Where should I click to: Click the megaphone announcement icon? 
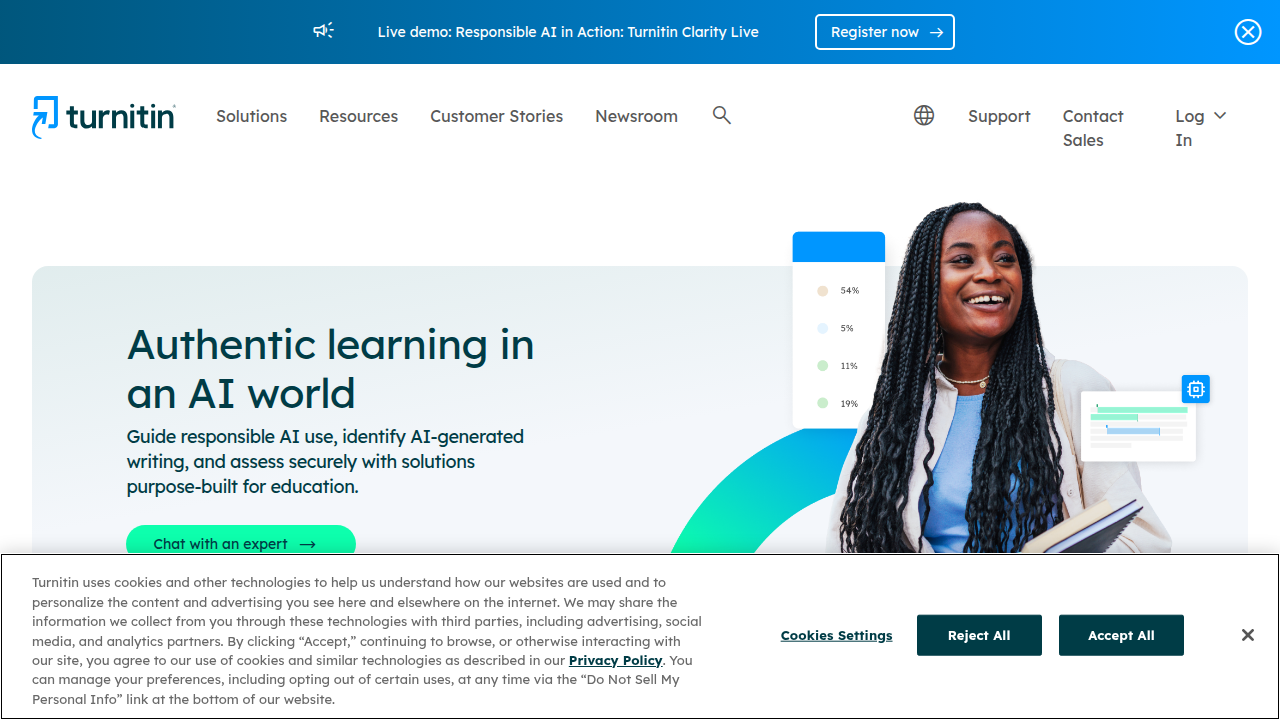point(323,31)
